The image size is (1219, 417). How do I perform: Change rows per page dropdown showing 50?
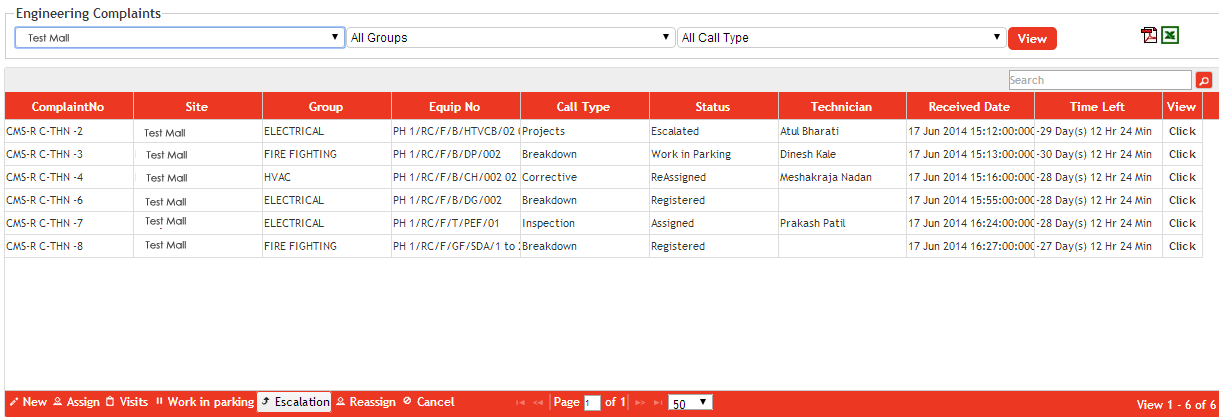pyautogui.click(x=690, y=402)
